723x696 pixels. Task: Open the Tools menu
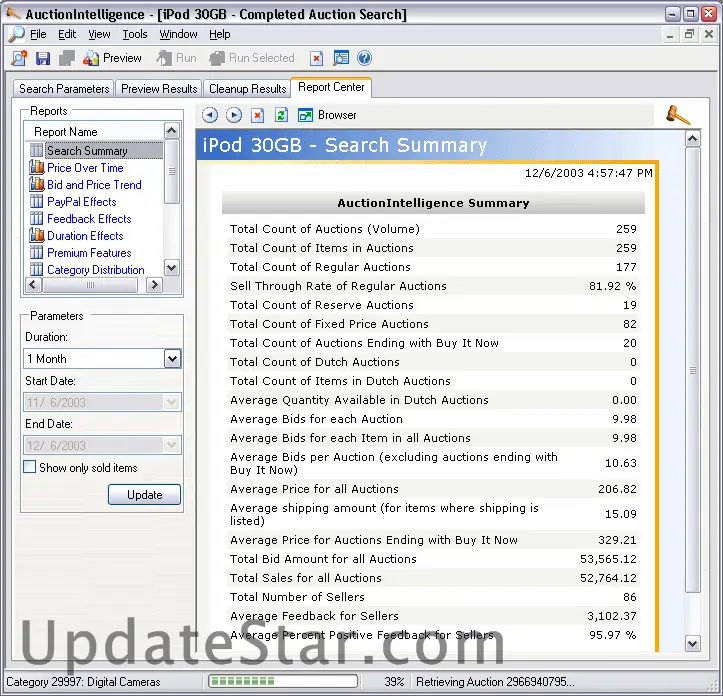click(x=135, y=35)
